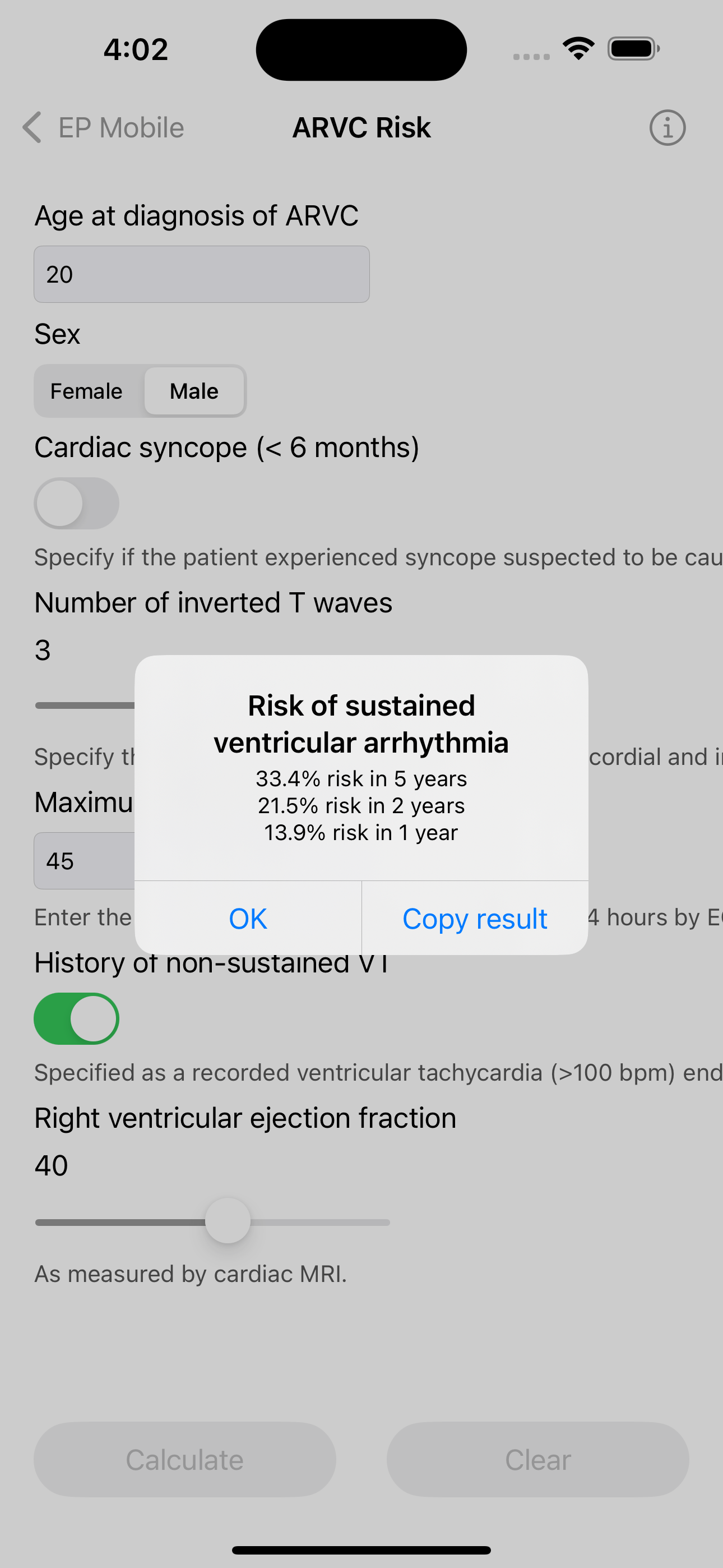This screenshot has width=723, height=1568.
Task: Click the inverted T waves slider track
Action: (85, 705)
